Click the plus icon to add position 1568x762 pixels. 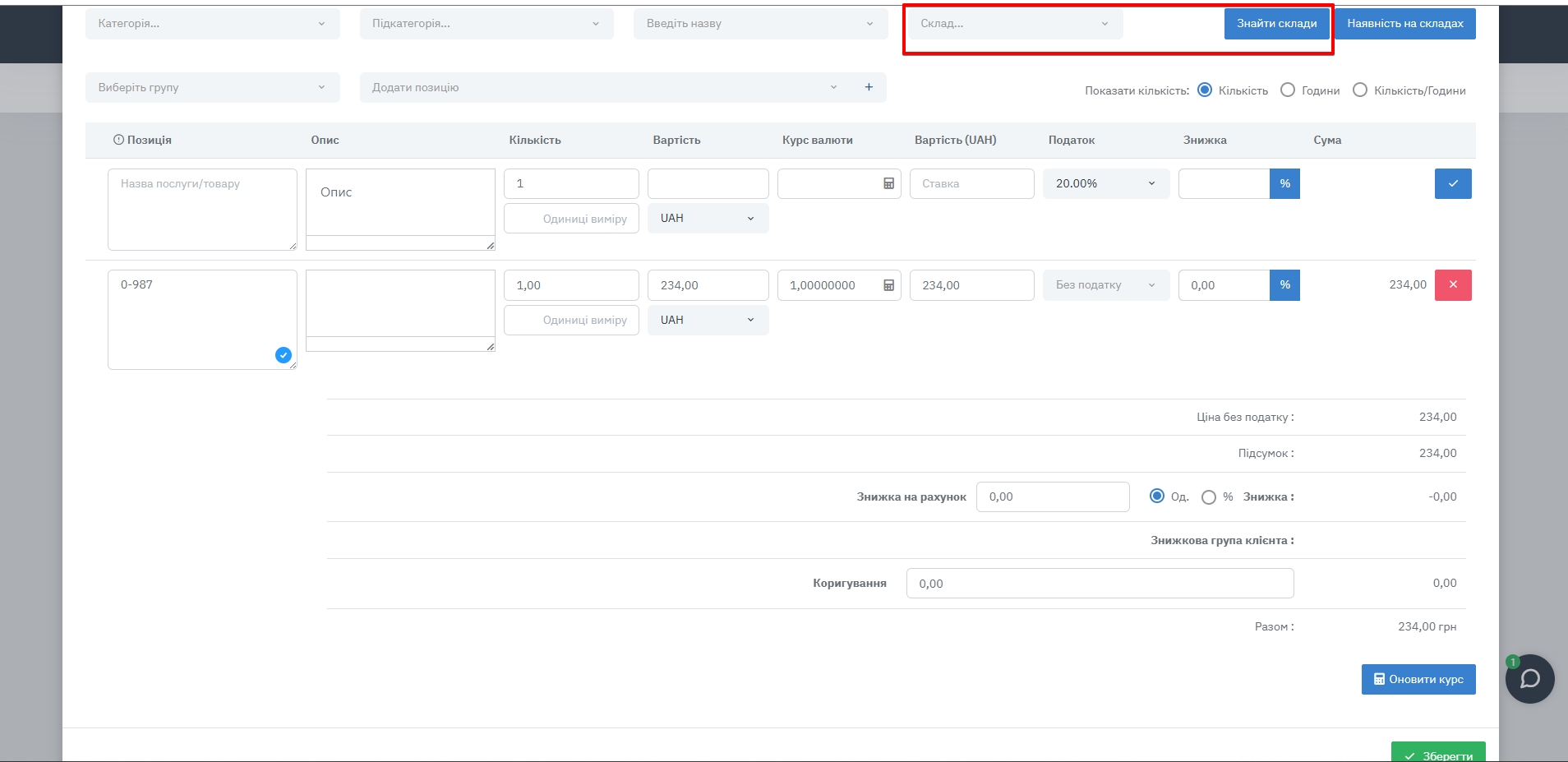click(869, 87)
